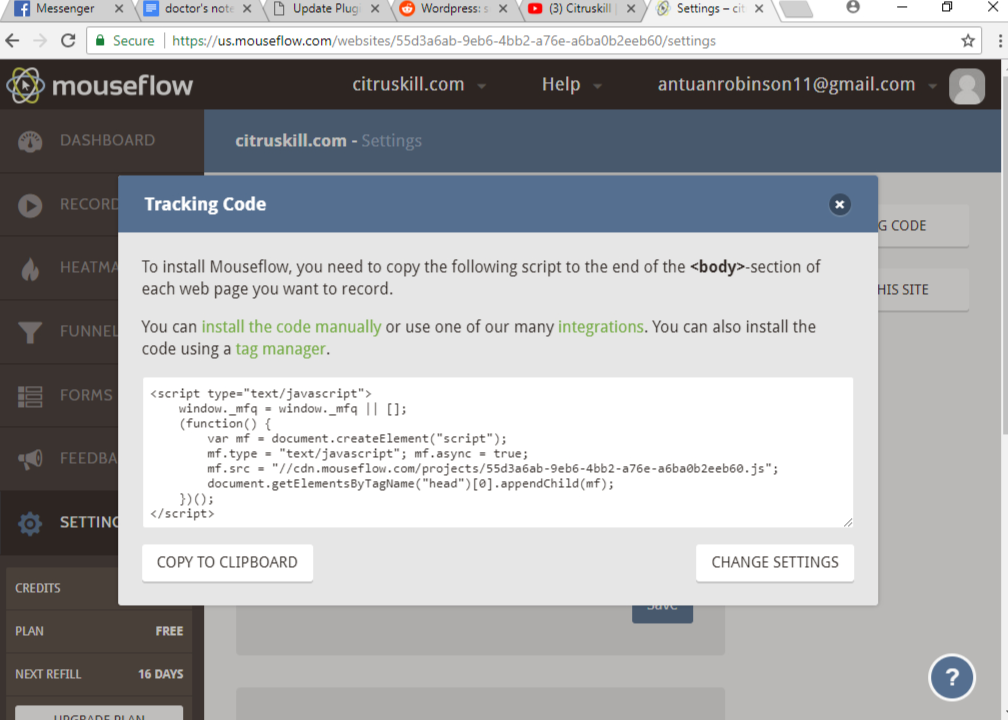Screen dimensions: 1008x720
Task: Reload the page with refresh icon
Action: click(68, 40)
